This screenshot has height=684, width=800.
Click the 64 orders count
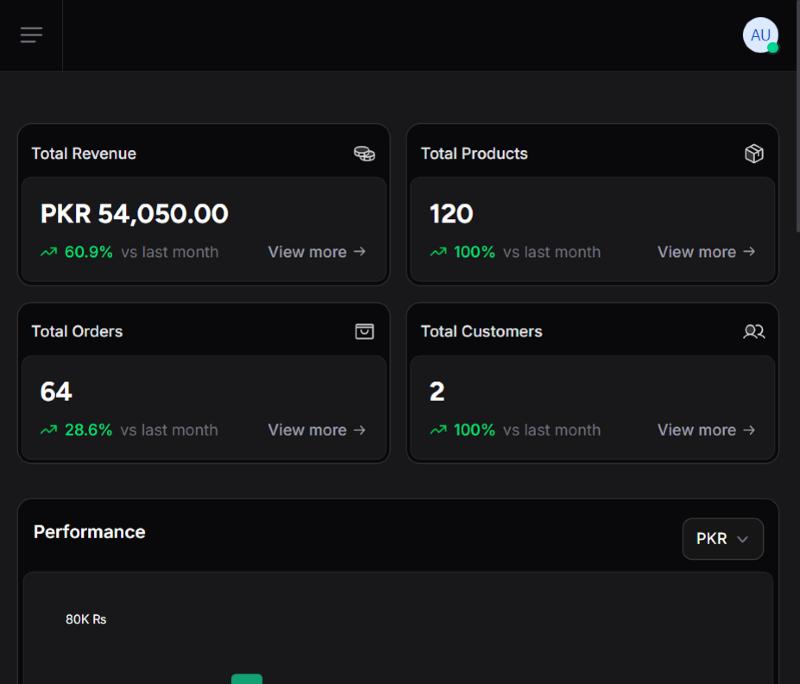click(x=56, y=392)
